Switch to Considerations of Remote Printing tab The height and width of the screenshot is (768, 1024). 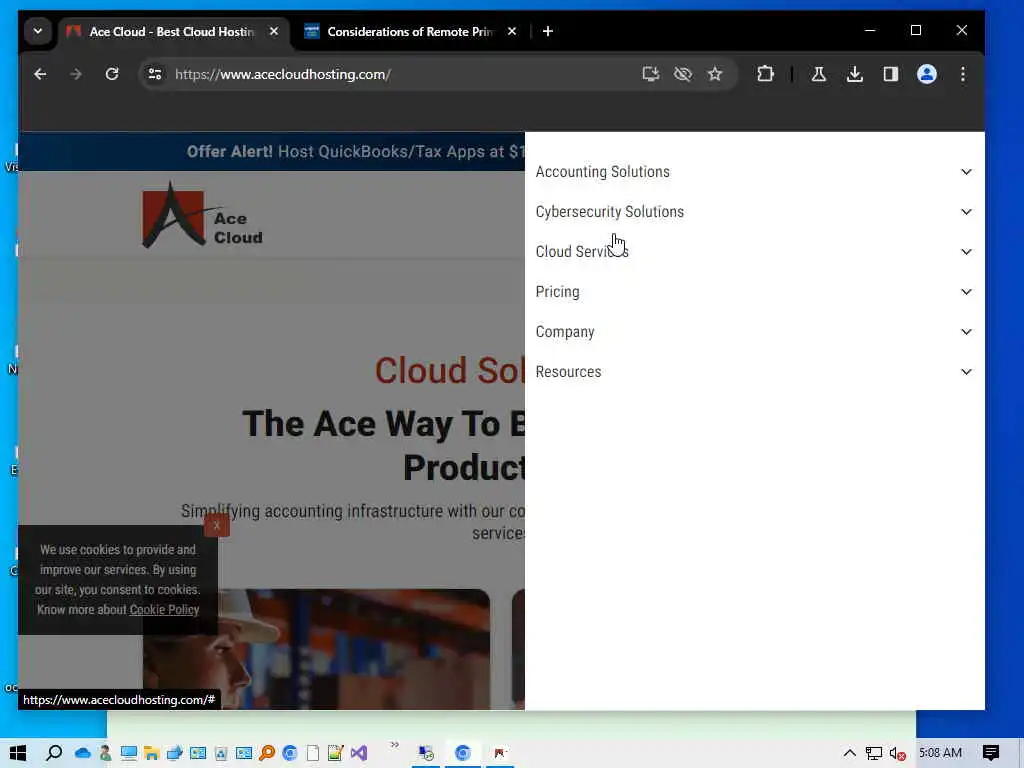tap(410, 31)
